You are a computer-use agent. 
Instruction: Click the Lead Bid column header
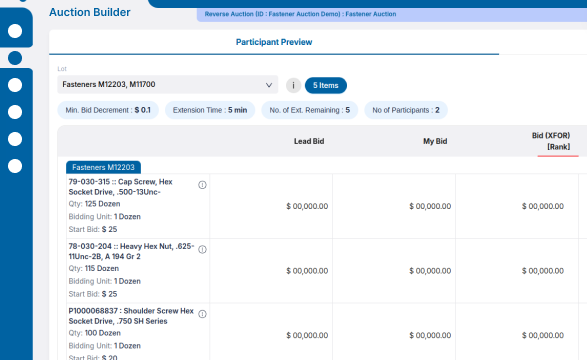(x=309, y=141)
